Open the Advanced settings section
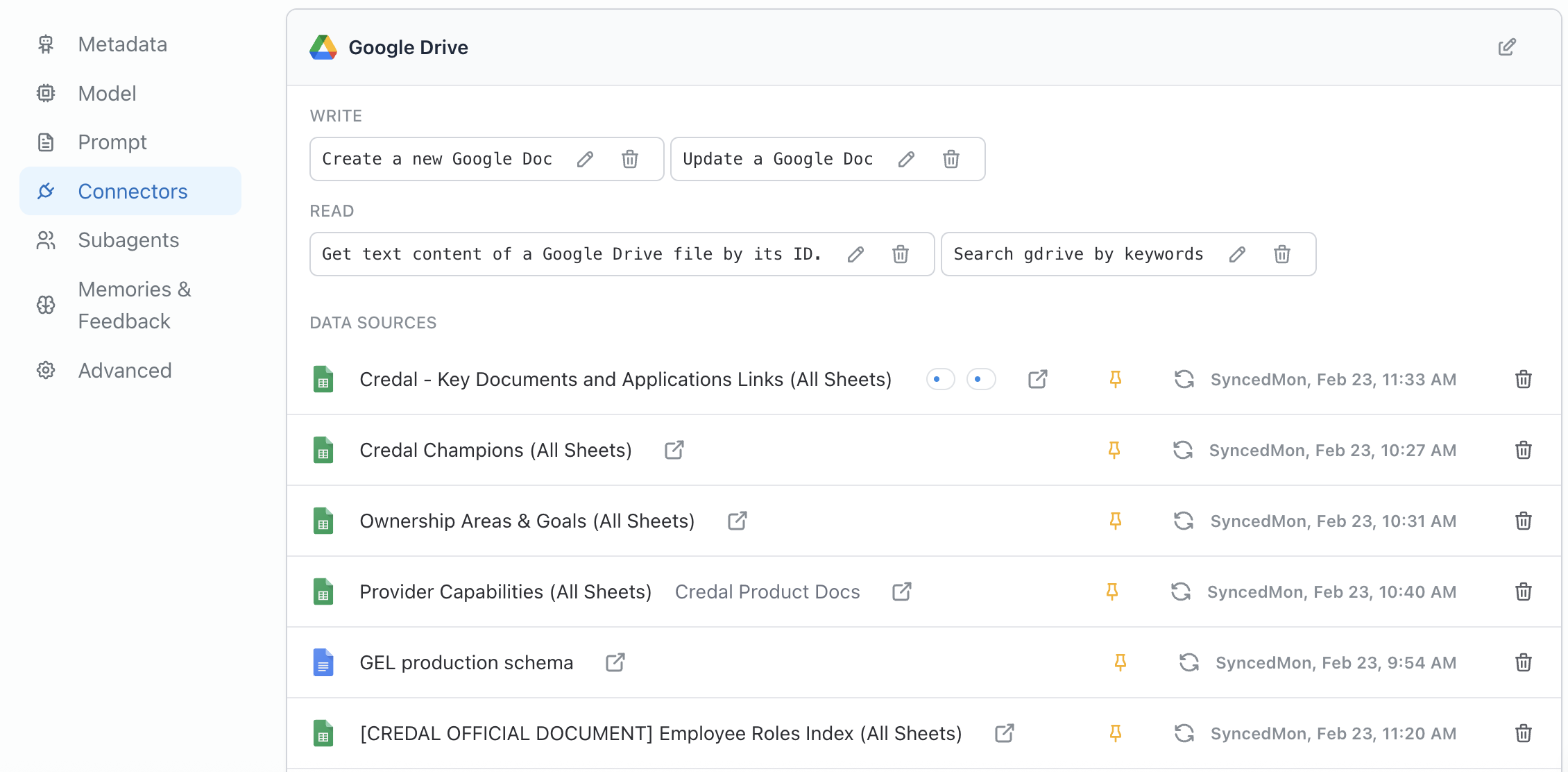This screenshot has width=1568, height=772. point(124,370)
